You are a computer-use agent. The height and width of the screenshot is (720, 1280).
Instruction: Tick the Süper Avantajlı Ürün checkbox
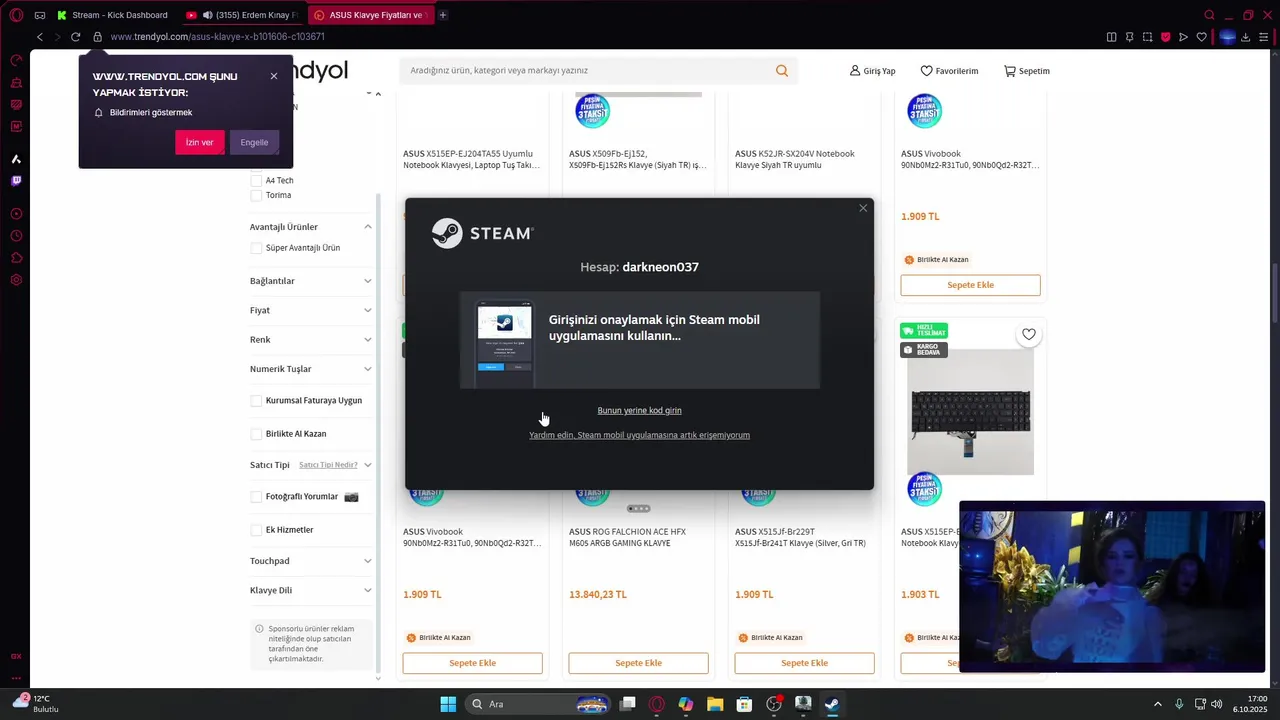point(257,248)
